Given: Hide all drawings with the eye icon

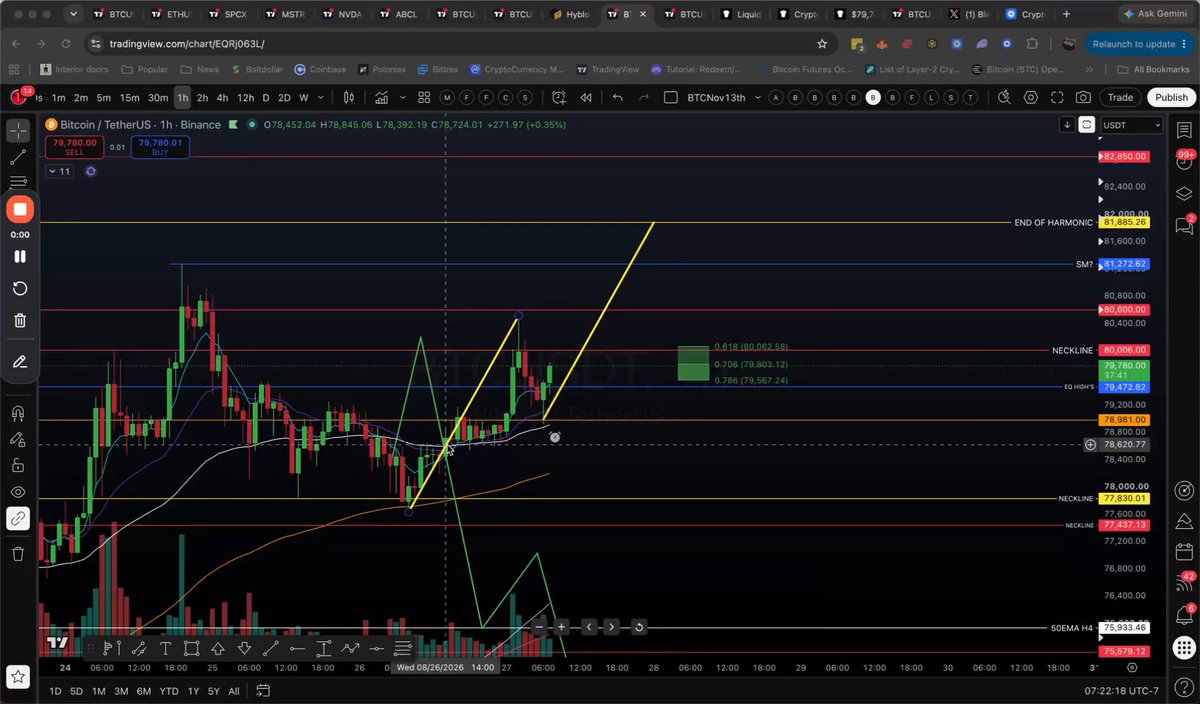Looking at the screenshot, I should pos(19,492).
